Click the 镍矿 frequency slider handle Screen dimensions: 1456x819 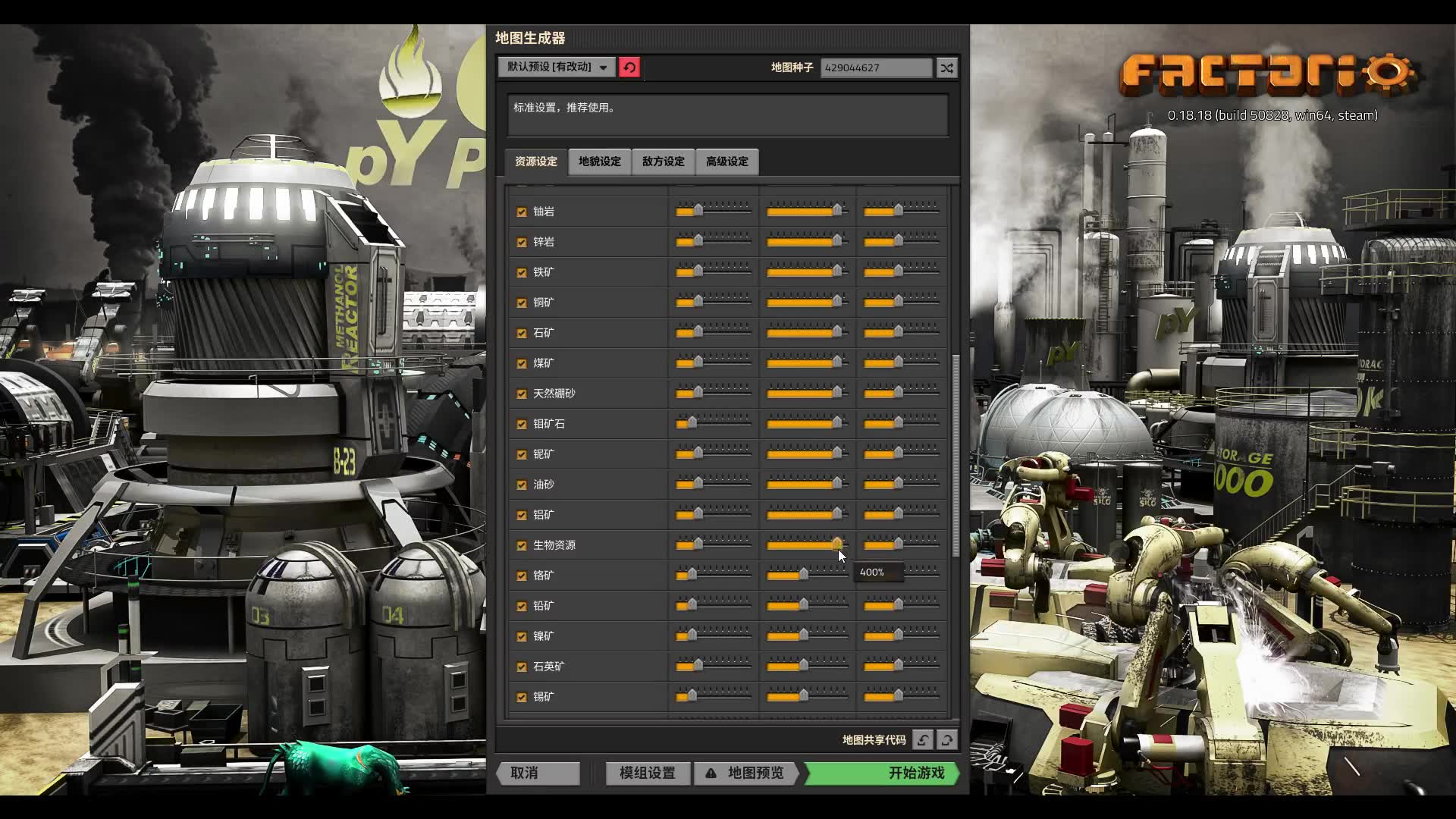(x=692, y=635)
